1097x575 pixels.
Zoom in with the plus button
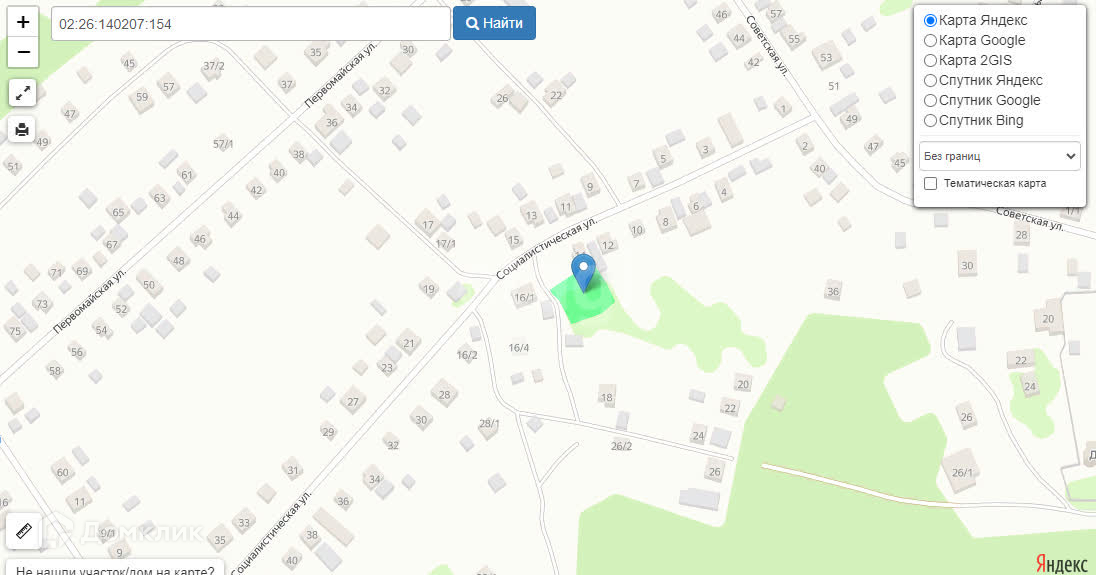point(23,22)
